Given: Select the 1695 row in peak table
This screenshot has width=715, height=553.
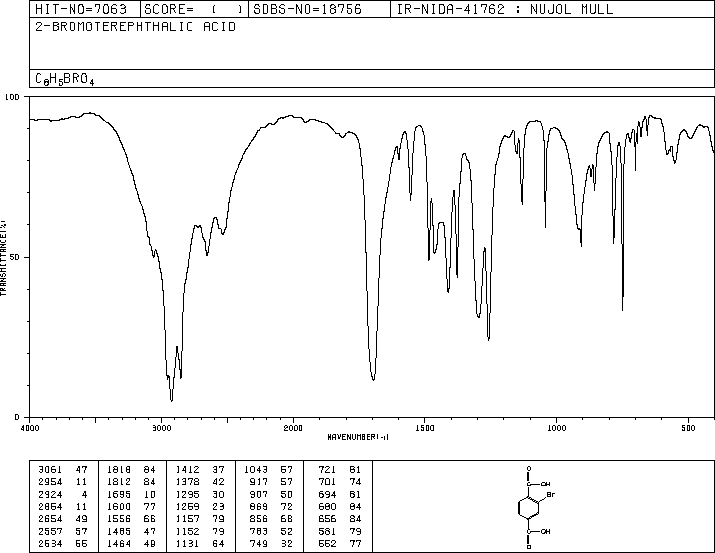Looking at the screenshot, I should tap(132, 495).
